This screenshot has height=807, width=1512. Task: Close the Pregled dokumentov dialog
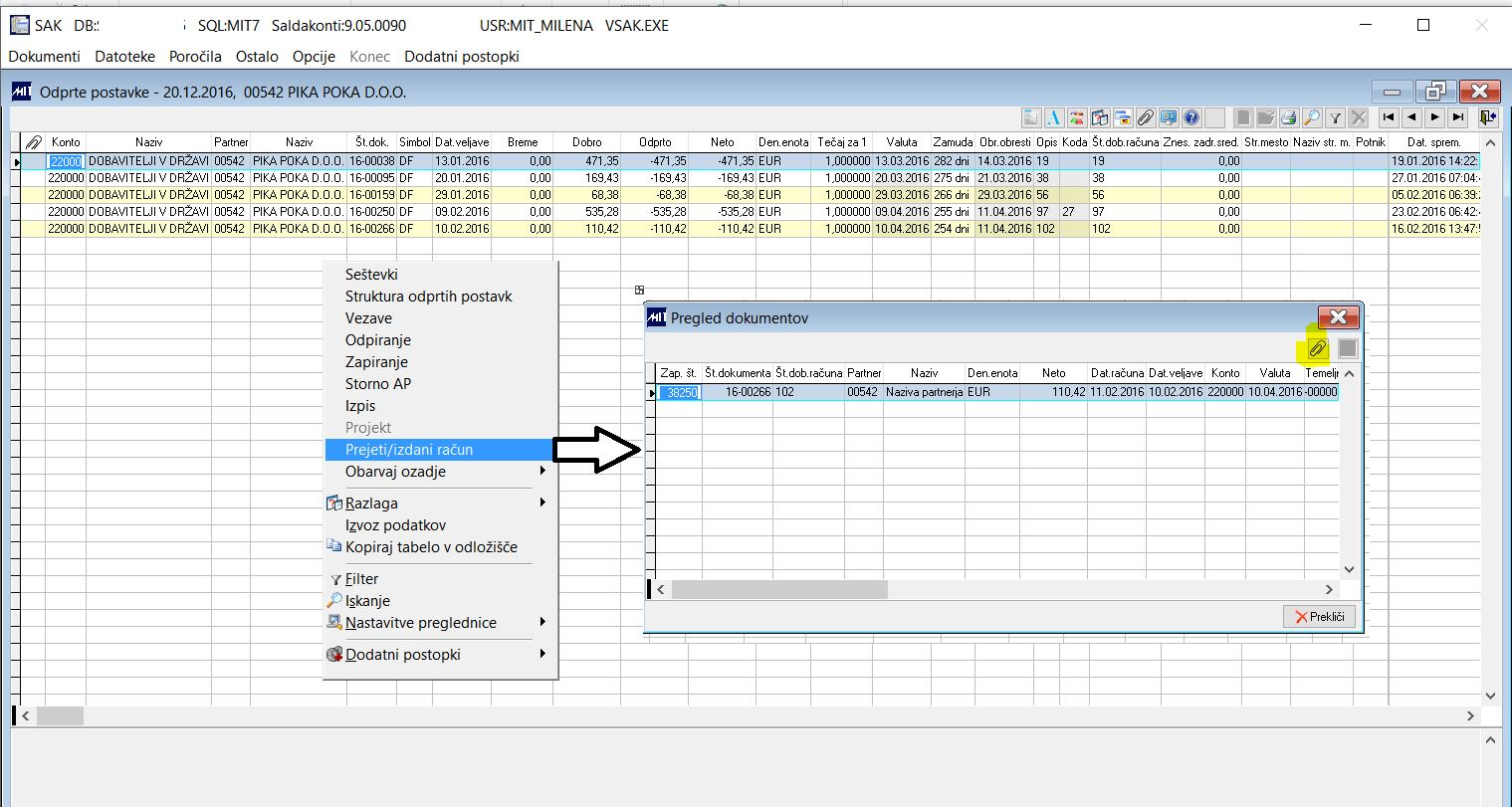[x=1338, y=317]
